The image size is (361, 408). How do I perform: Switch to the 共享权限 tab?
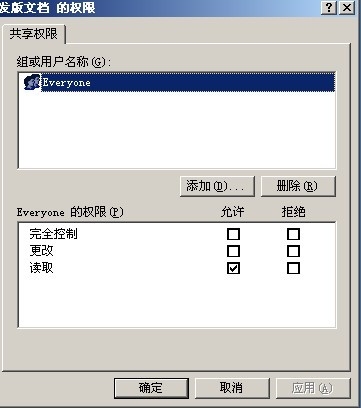pos(33,34)
